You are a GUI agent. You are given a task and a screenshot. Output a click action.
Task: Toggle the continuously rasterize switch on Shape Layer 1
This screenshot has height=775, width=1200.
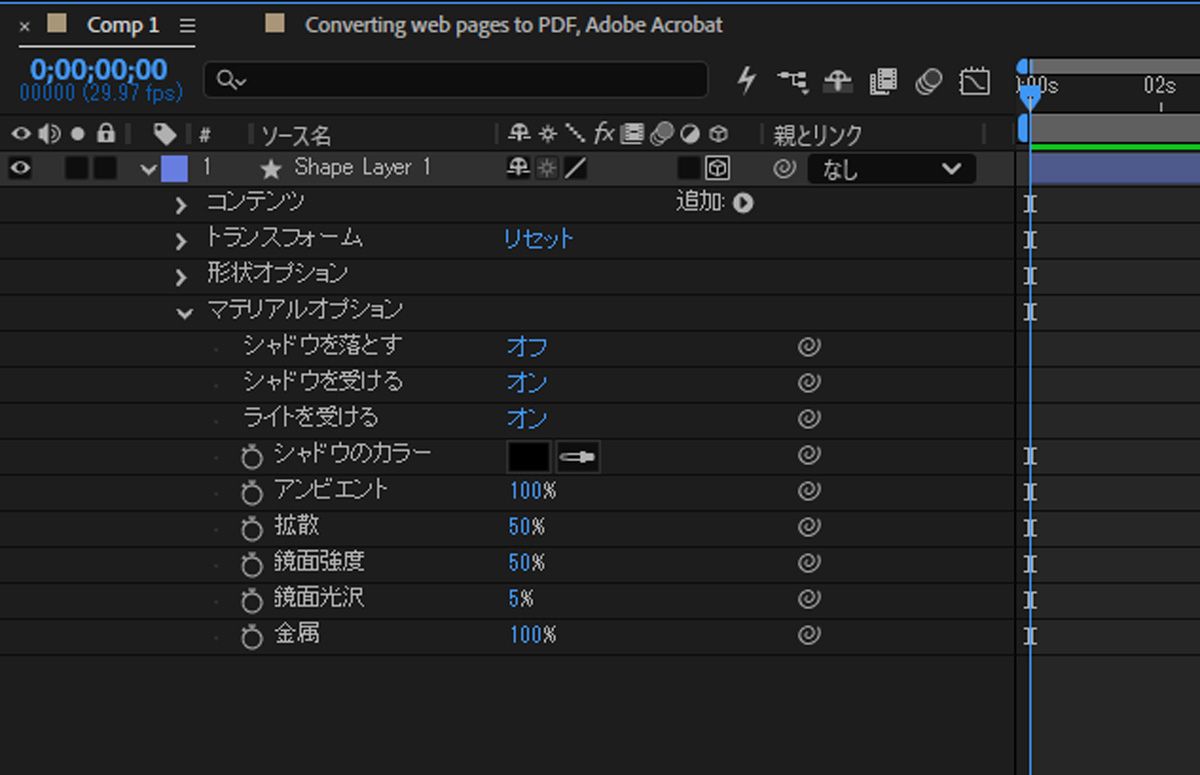tap(547, 169)
